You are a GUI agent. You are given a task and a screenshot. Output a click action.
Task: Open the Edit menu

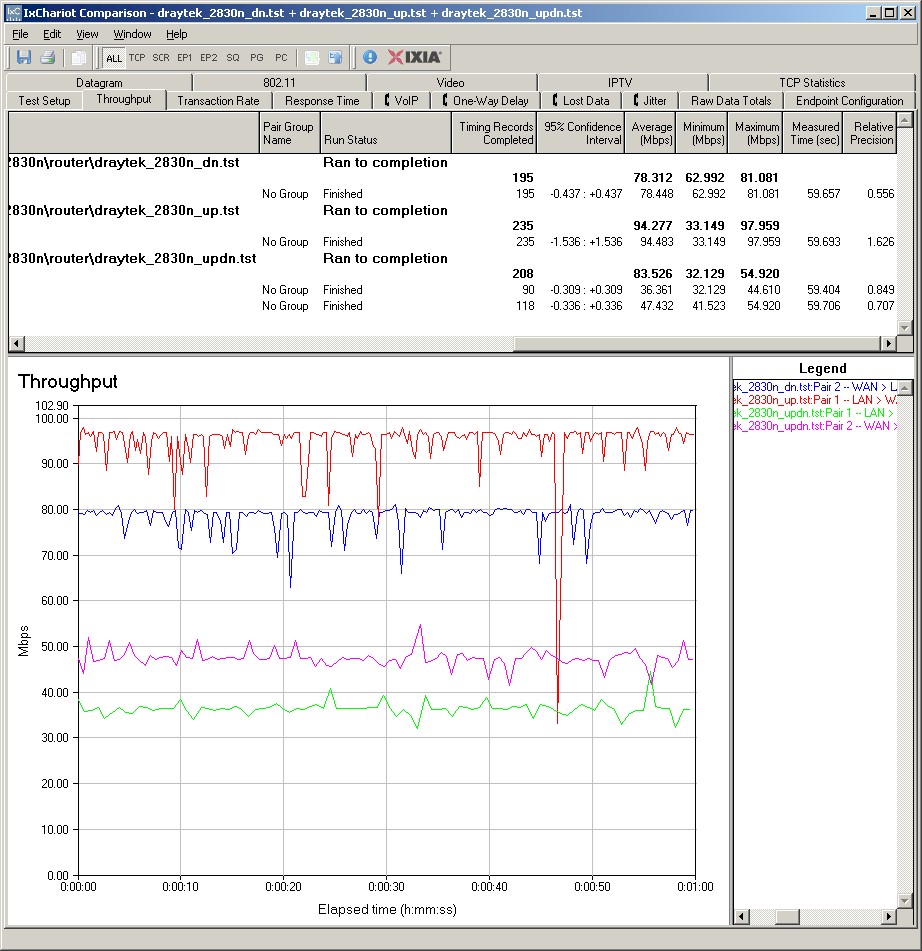(52, 34)
